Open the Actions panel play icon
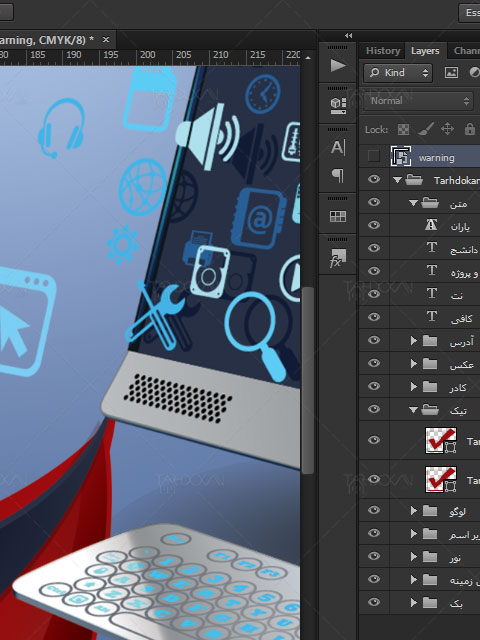Screen dimensions: 480x640 click(x=338, y=65)
